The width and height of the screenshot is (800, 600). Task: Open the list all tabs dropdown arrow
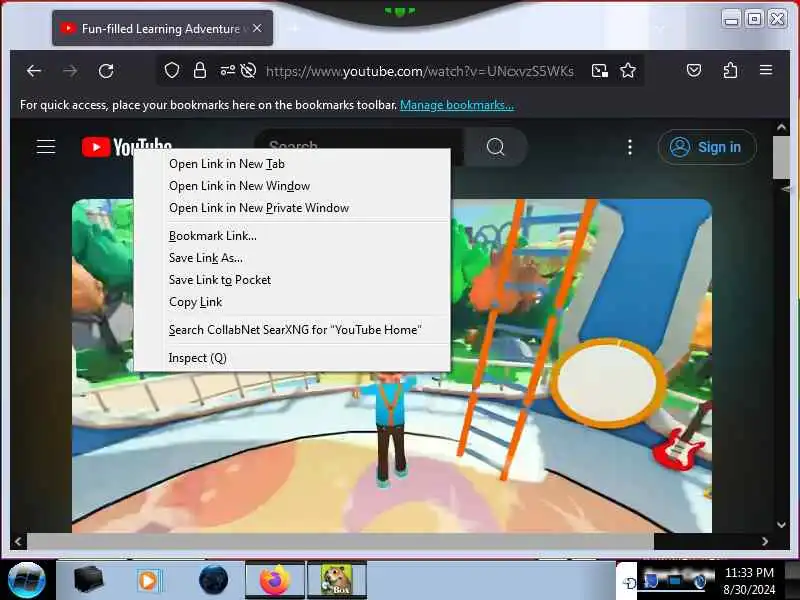click(659, 29)
